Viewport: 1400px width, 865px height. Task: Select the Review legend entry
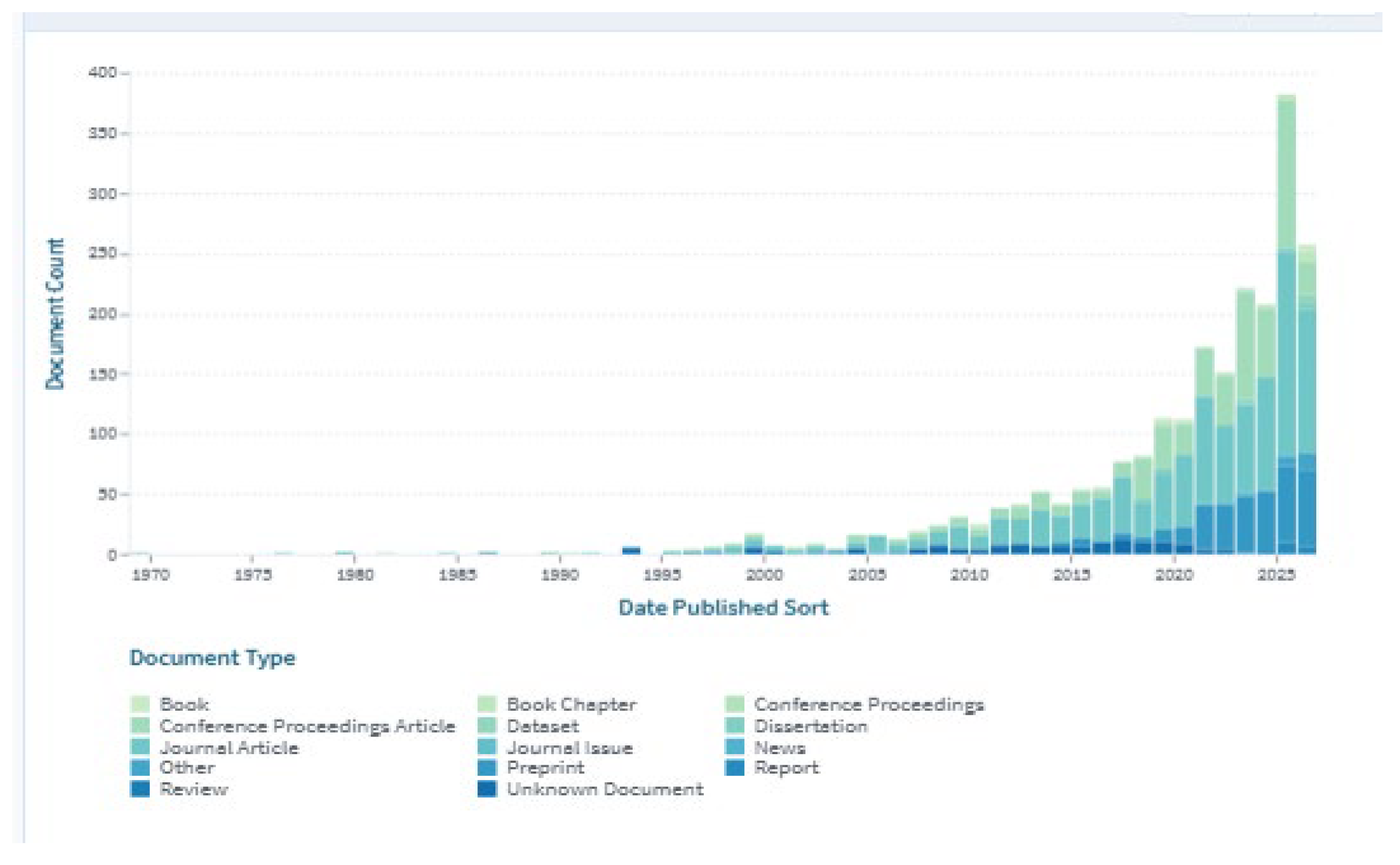(179, 790)
